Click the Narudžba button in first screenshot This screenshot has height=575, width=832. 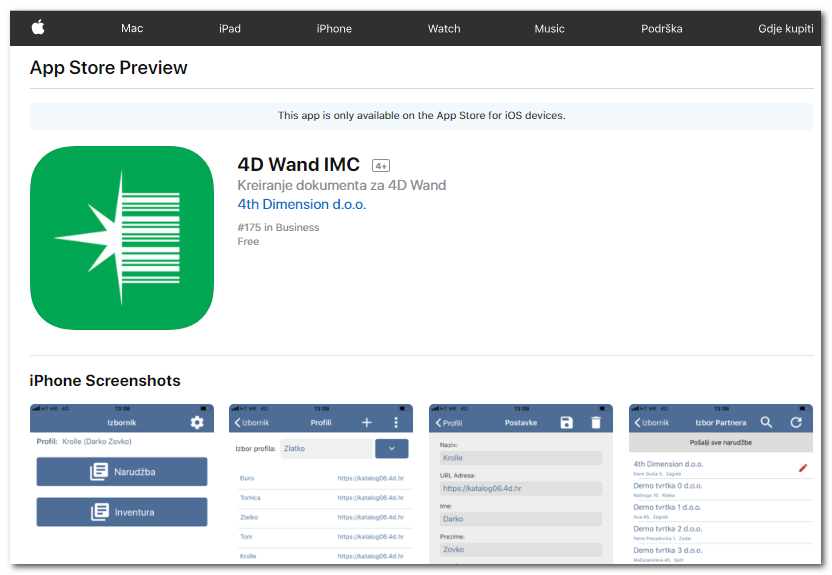point(122,472)
